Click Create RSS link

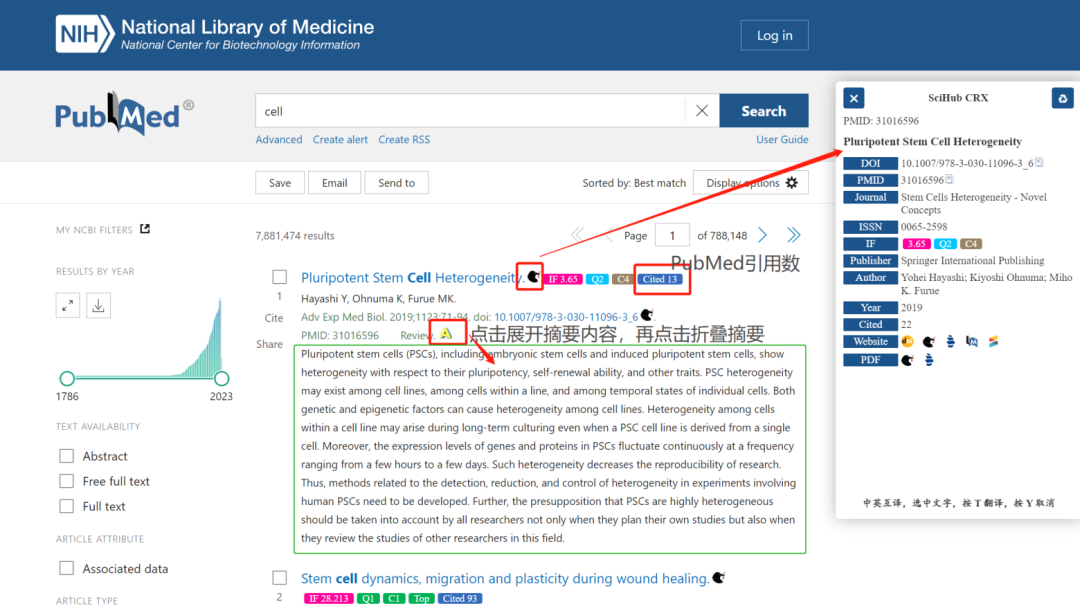pos(404,139)
